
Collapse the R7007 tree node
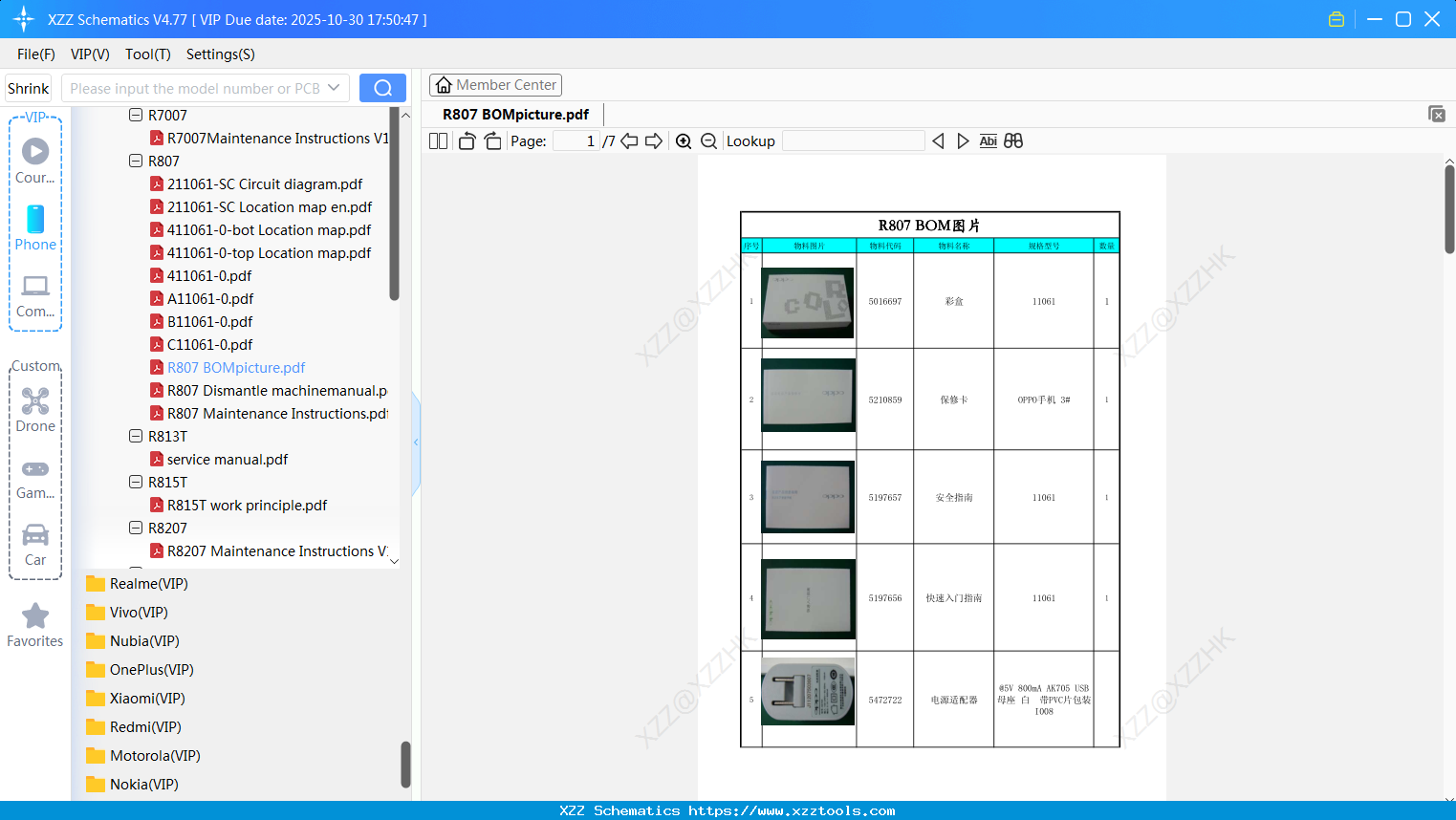(136, 115)
